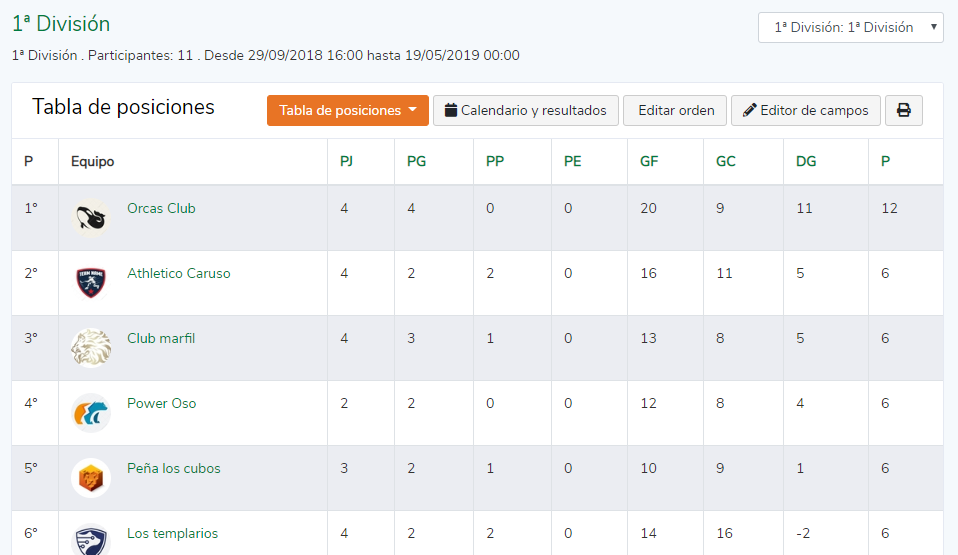The image size is (958, 555).
Task: Click the Club marfil lion logo
Action: point(91,348)
